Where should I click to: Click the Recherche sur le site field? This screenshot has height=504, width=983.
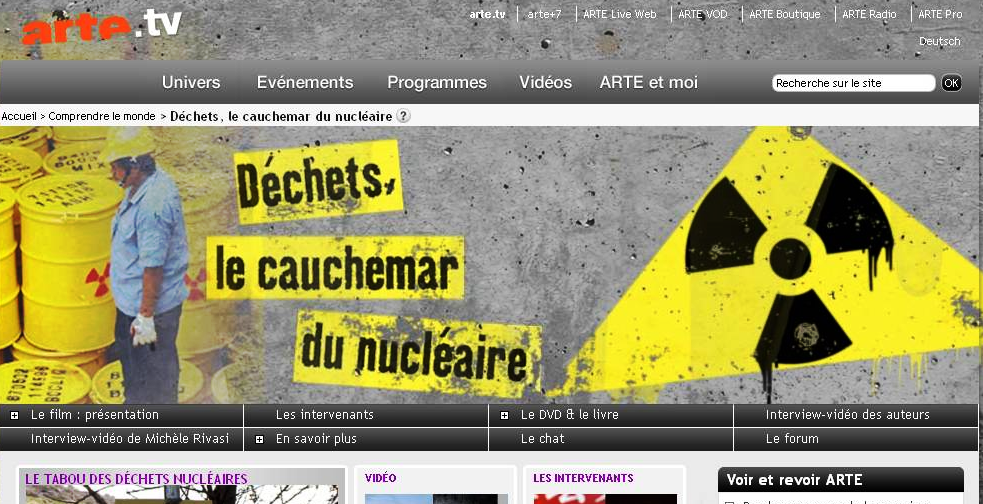click(853, 83)
